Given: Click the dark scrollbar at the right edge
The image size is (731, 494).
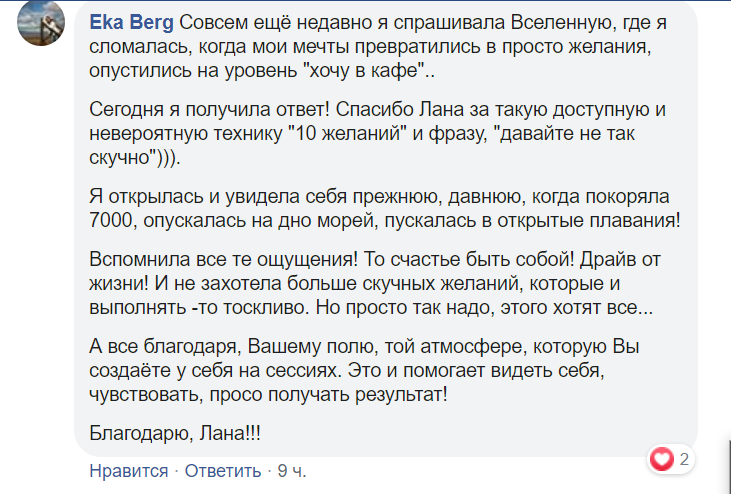Looking at the screenshot, I should pos(729,466).
